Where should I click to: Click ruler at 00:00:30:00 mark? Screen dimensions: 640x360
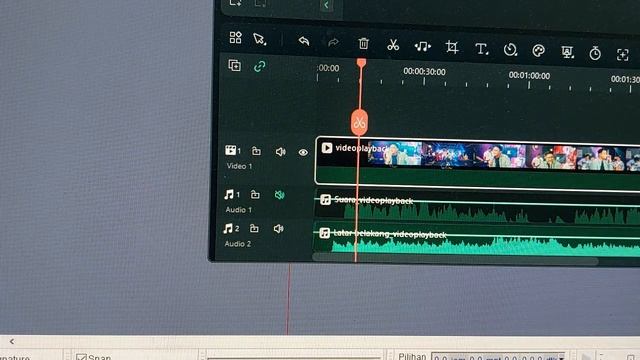click(424, 72)
